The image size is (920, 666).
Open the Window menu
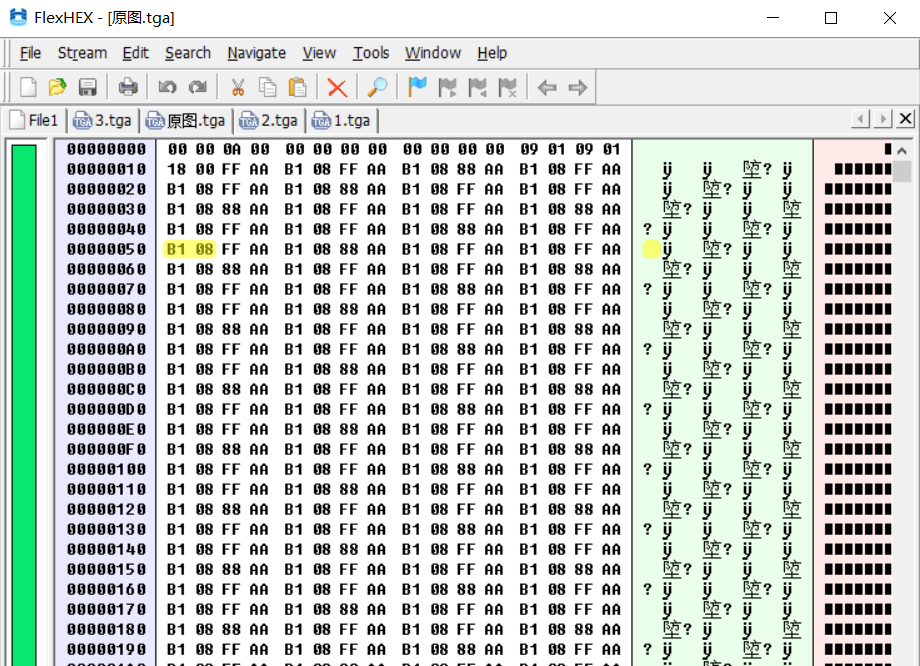pos(433,53)
